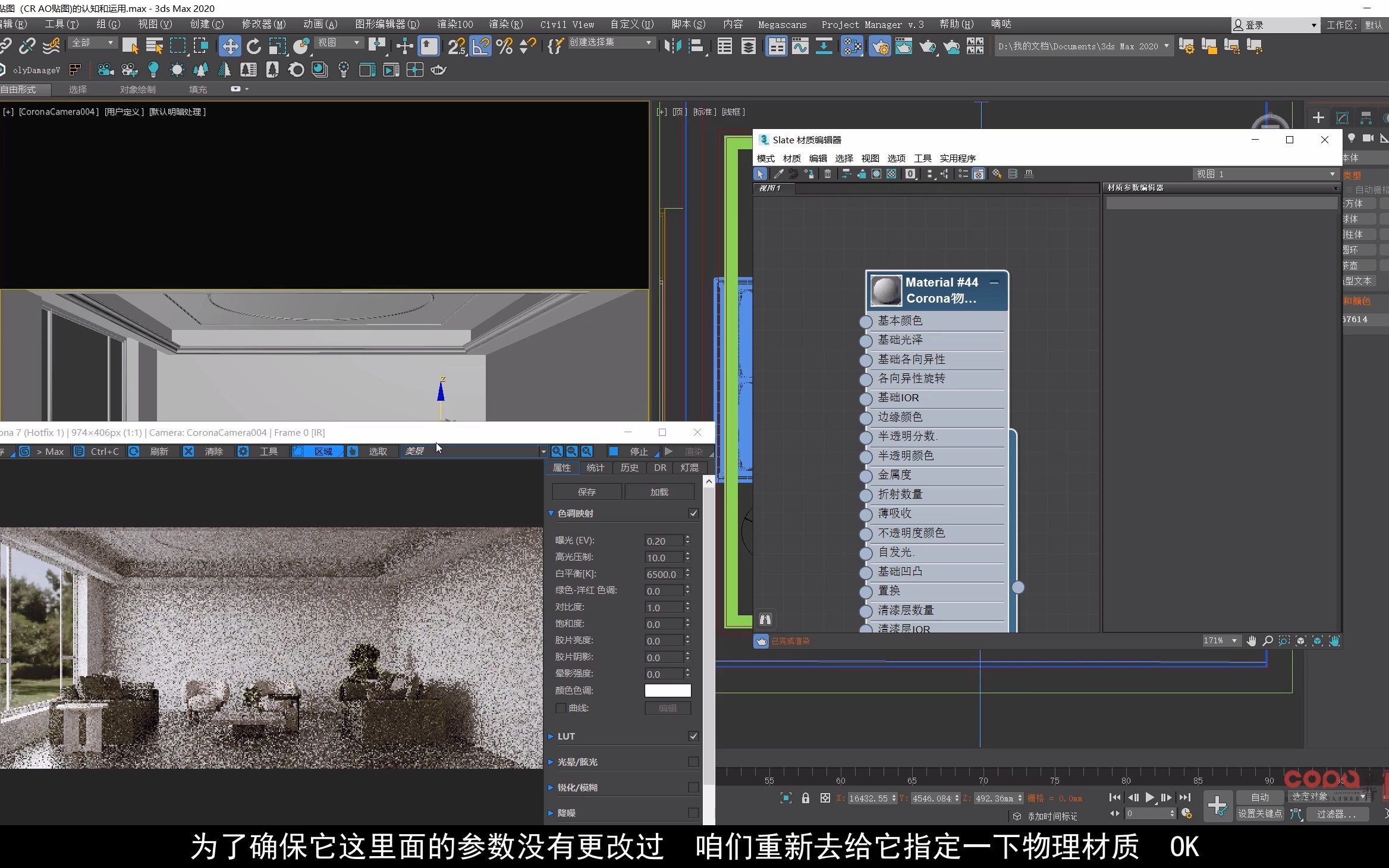This screenshot has height=868, width=1389.
Task: Switch to the DR tab
Action: 660,468
